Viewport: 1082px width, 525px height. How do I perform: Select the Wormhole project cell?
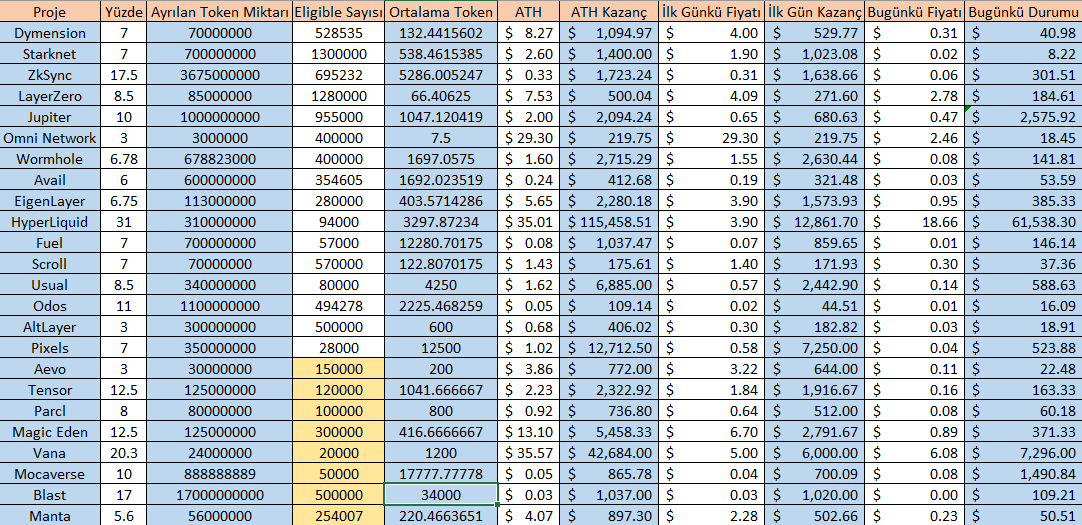tap(50, 159)
